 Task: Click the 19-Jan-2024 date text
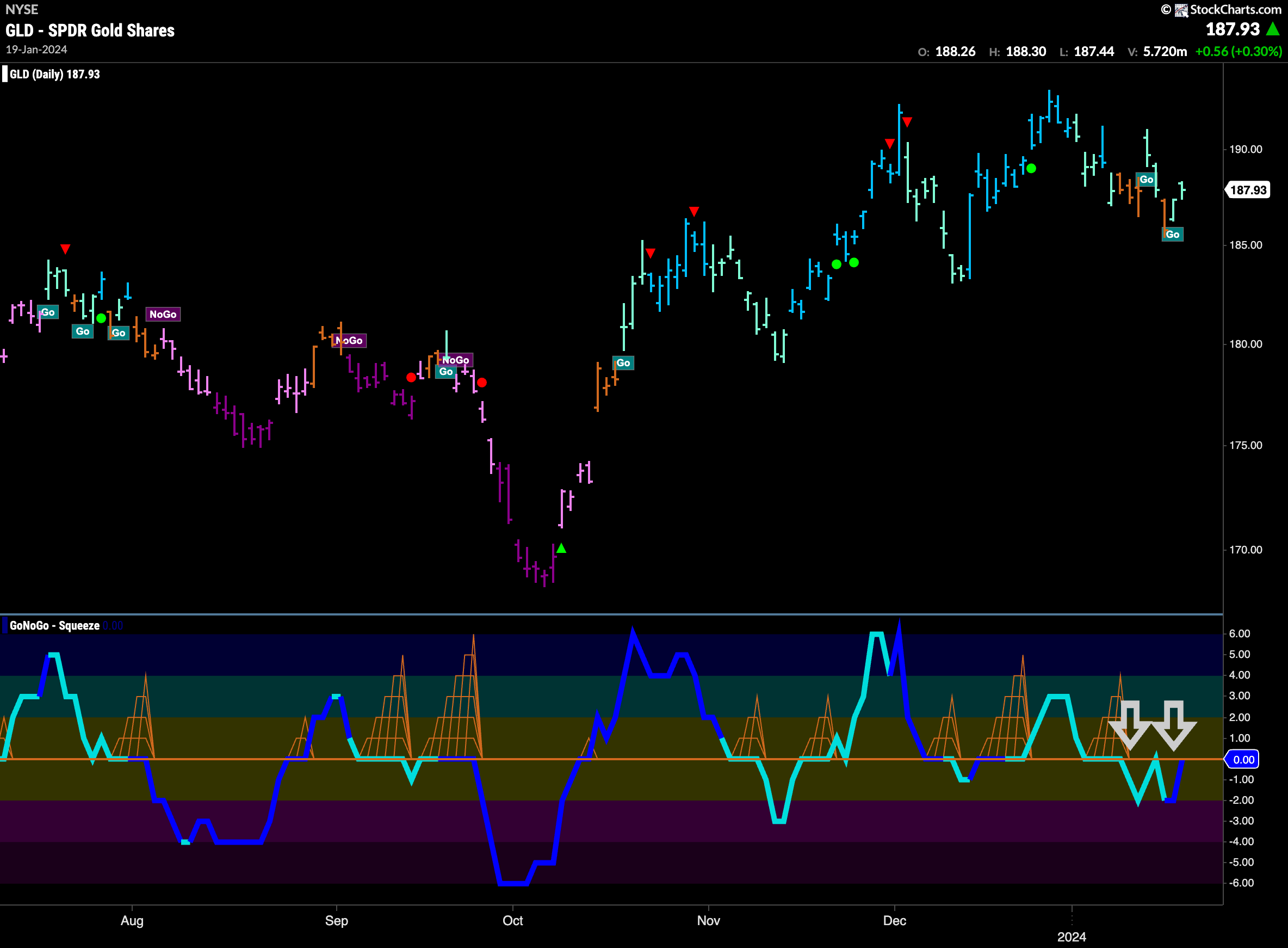point(36,50)
